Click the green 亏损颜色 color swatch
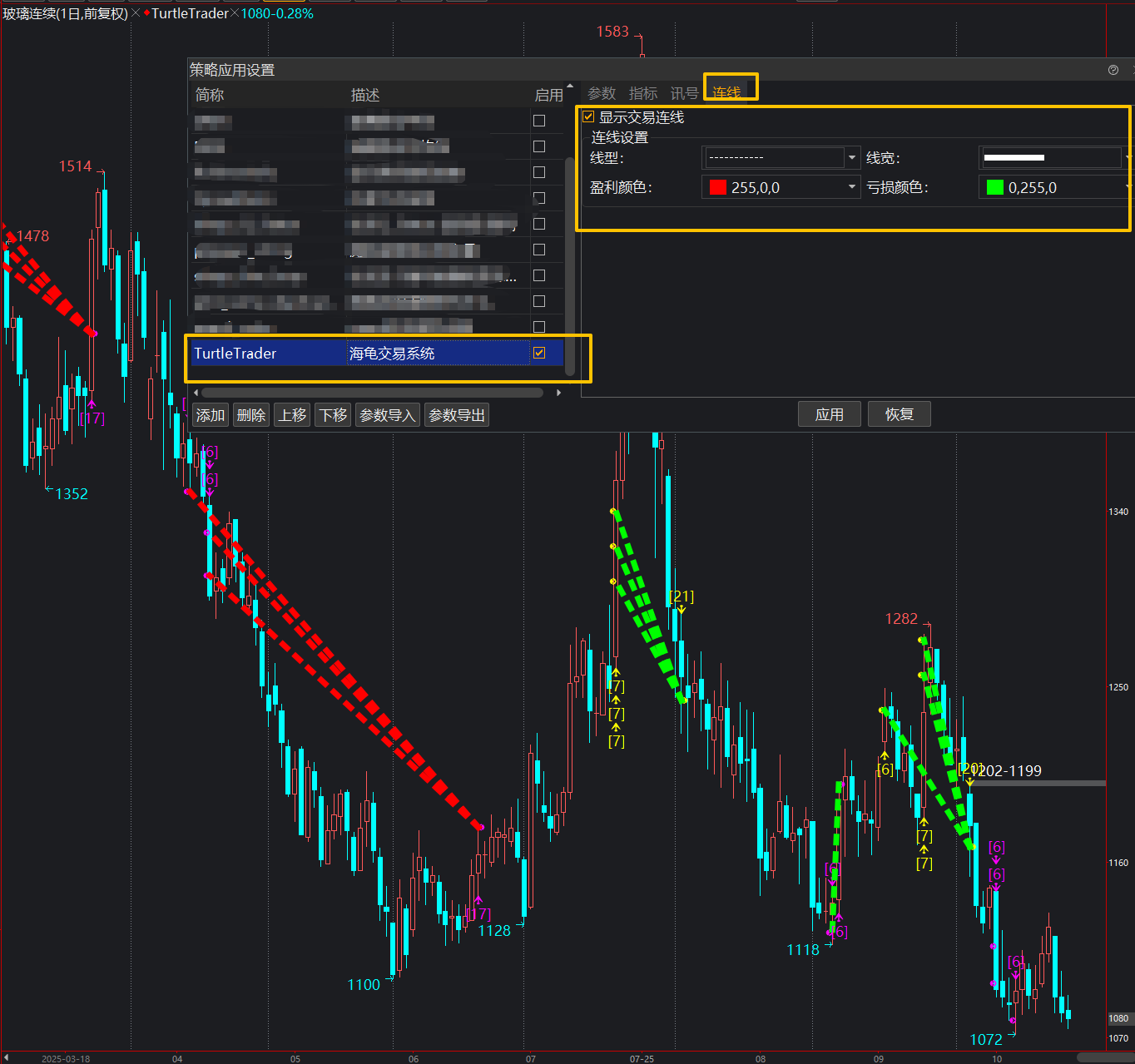This screenshot has height=1064, width=1135. (x=994, y=187)
